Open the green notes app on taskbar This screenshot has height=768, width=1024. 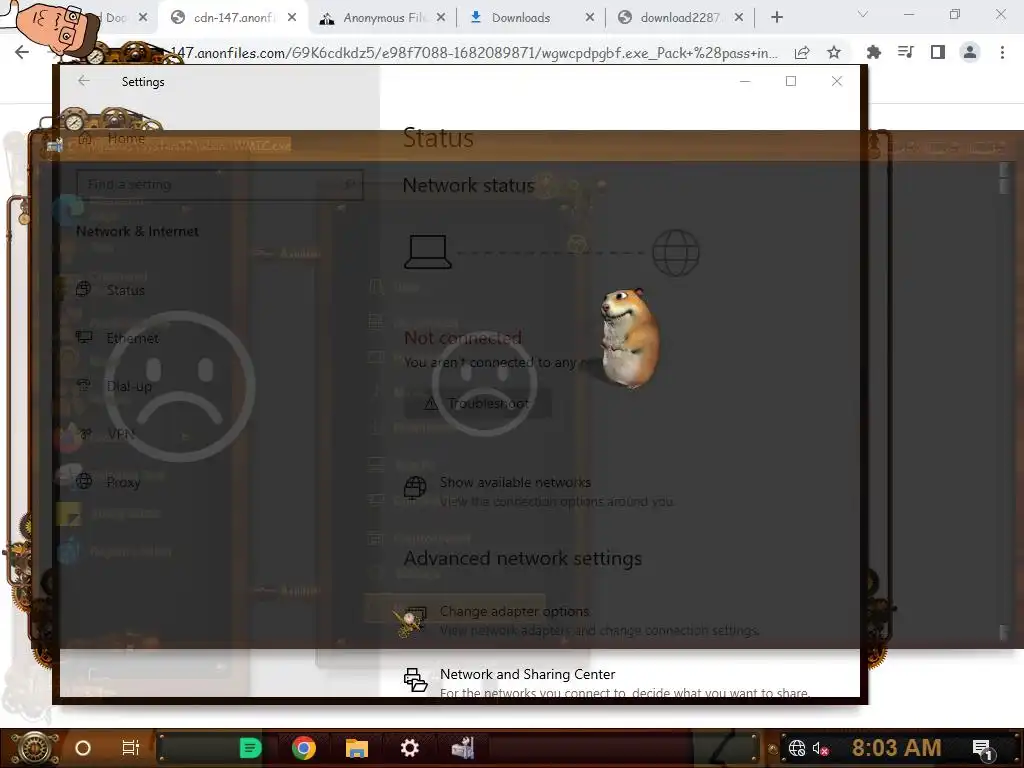(250, 748)
